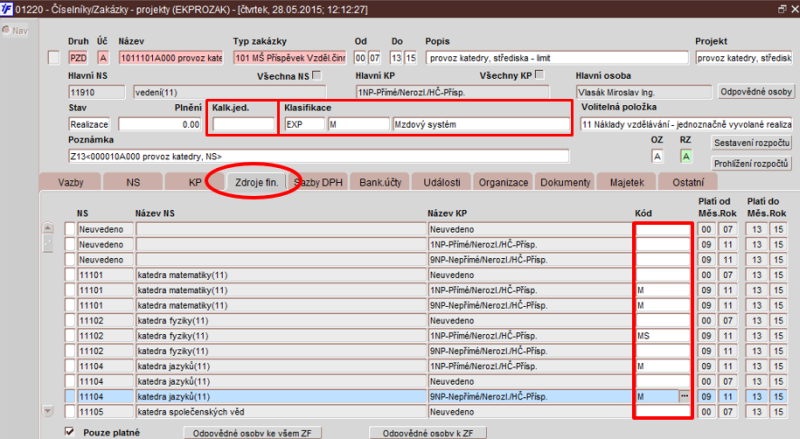Click the Název field 1011101A000
The width and height of the screenshot is (800, 439).
pyautogui.click(x=171, y=58)
